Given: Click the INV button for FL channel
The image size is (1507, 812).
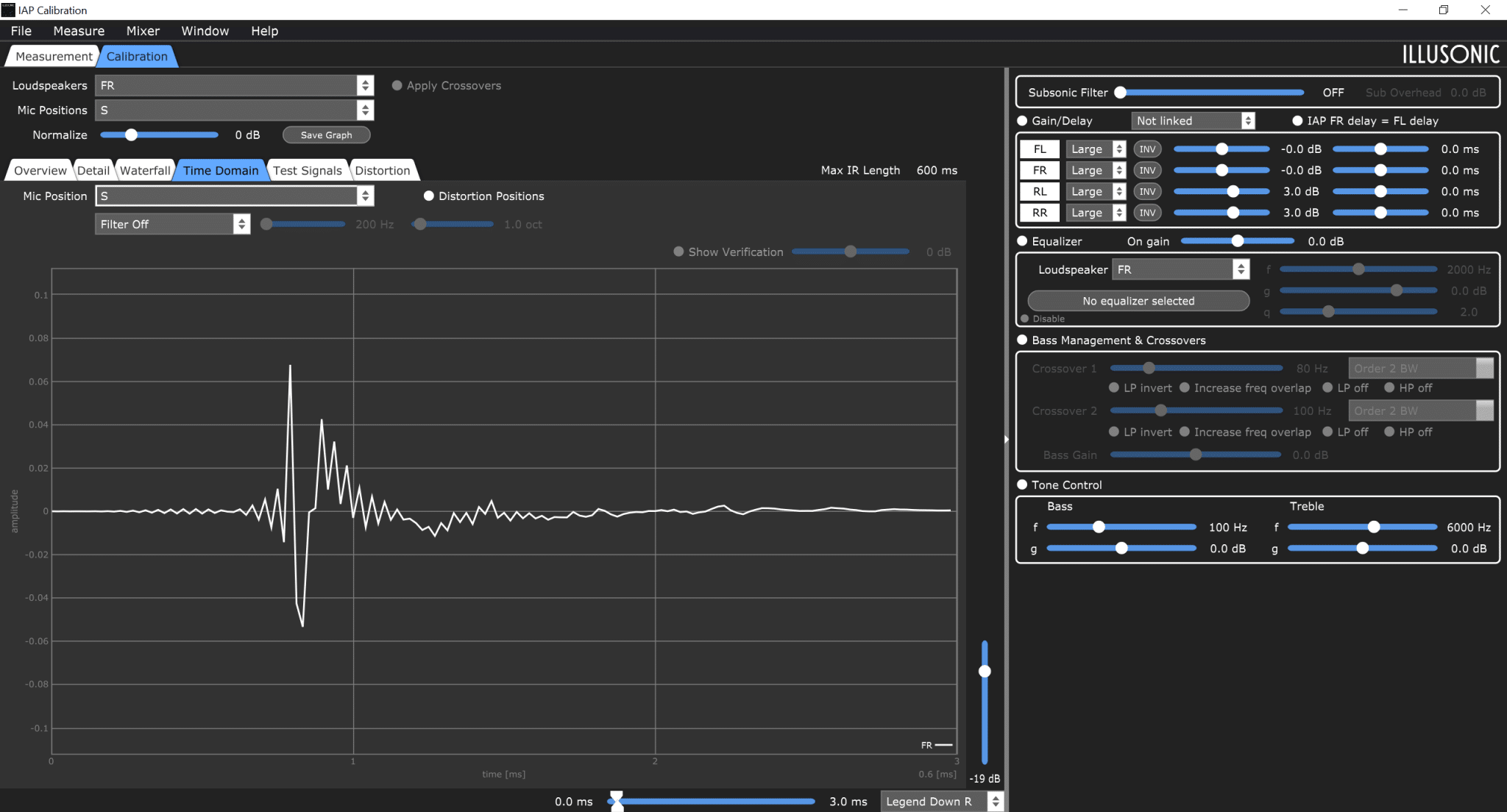Looking at the screenshot, I should [x=1147, y=149].
